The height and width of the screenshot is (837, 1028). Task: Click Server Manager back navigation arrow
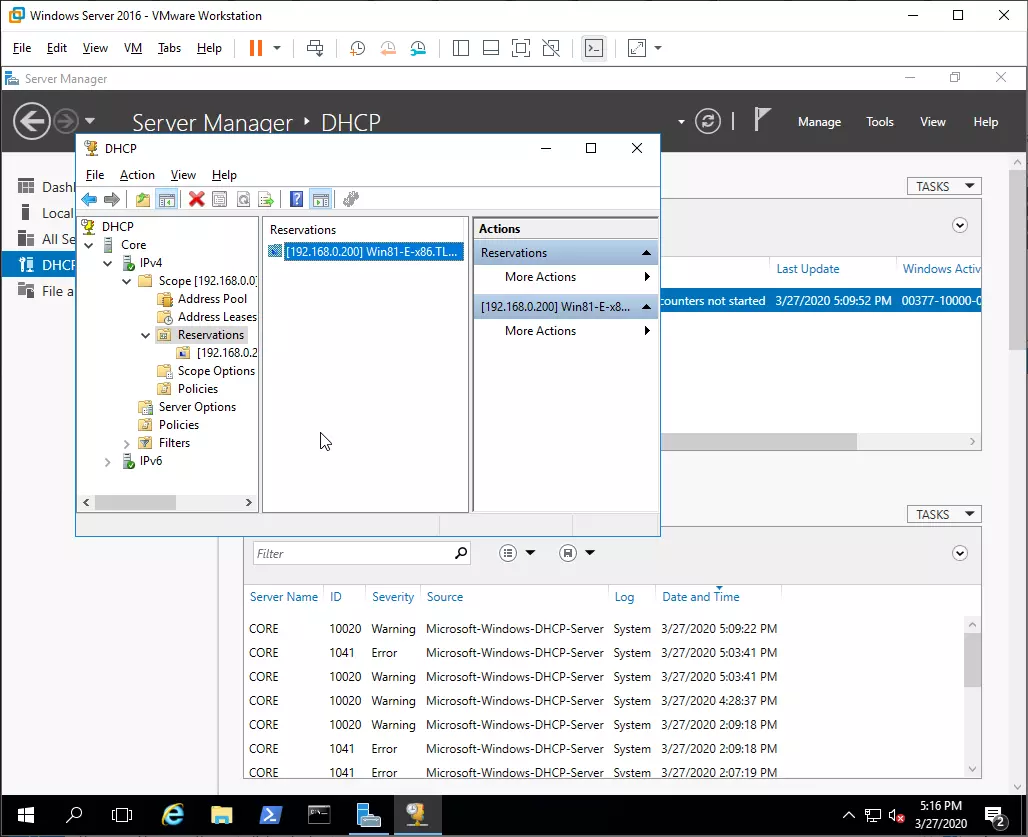[31, 121]
